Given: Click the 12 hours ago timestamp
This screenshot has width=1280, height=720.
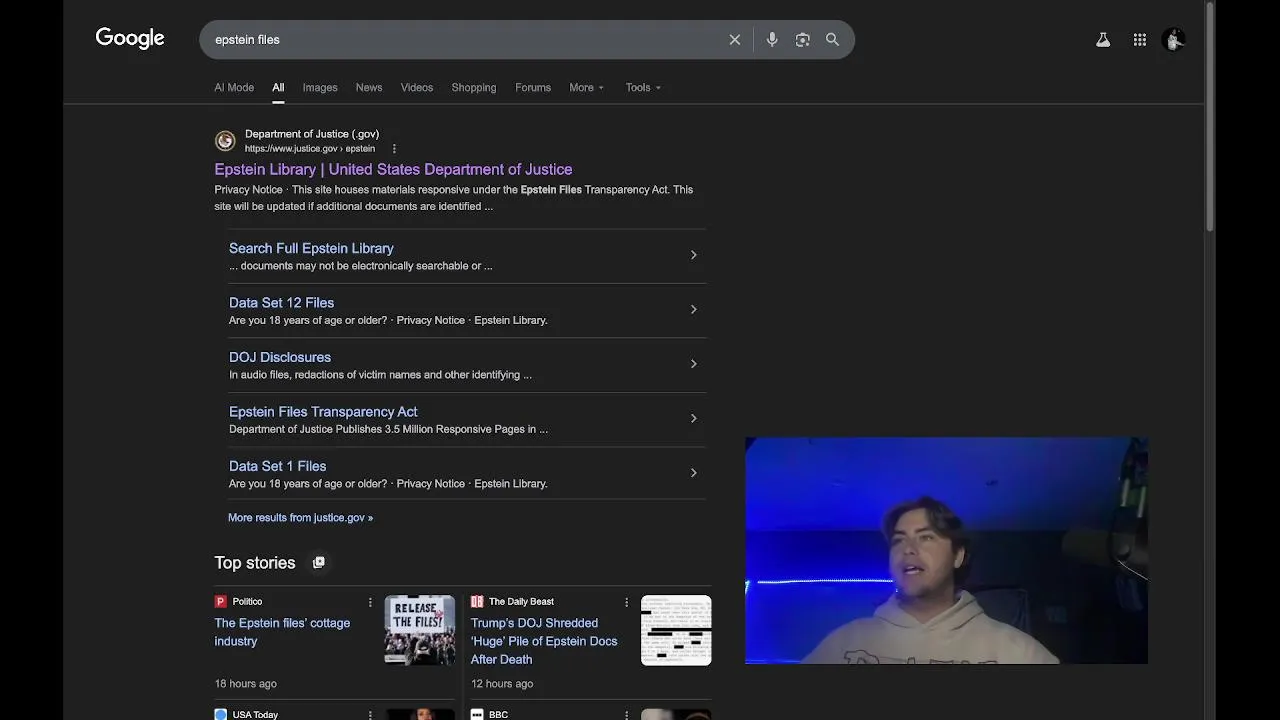Looking at the screenshot, I should pyautogui.click(x=502, y=684).
